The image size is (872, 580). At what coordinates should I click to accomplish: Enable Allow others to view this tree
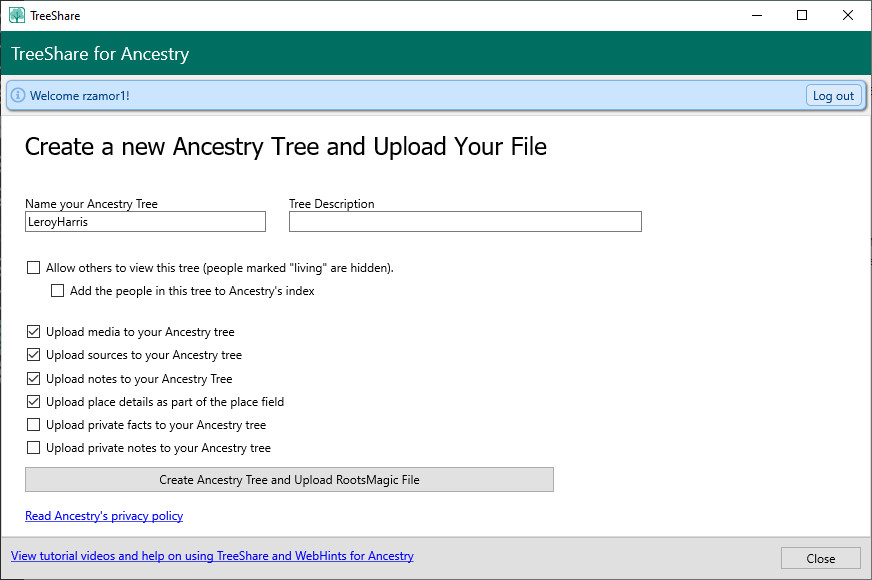(x=34, y=268)
